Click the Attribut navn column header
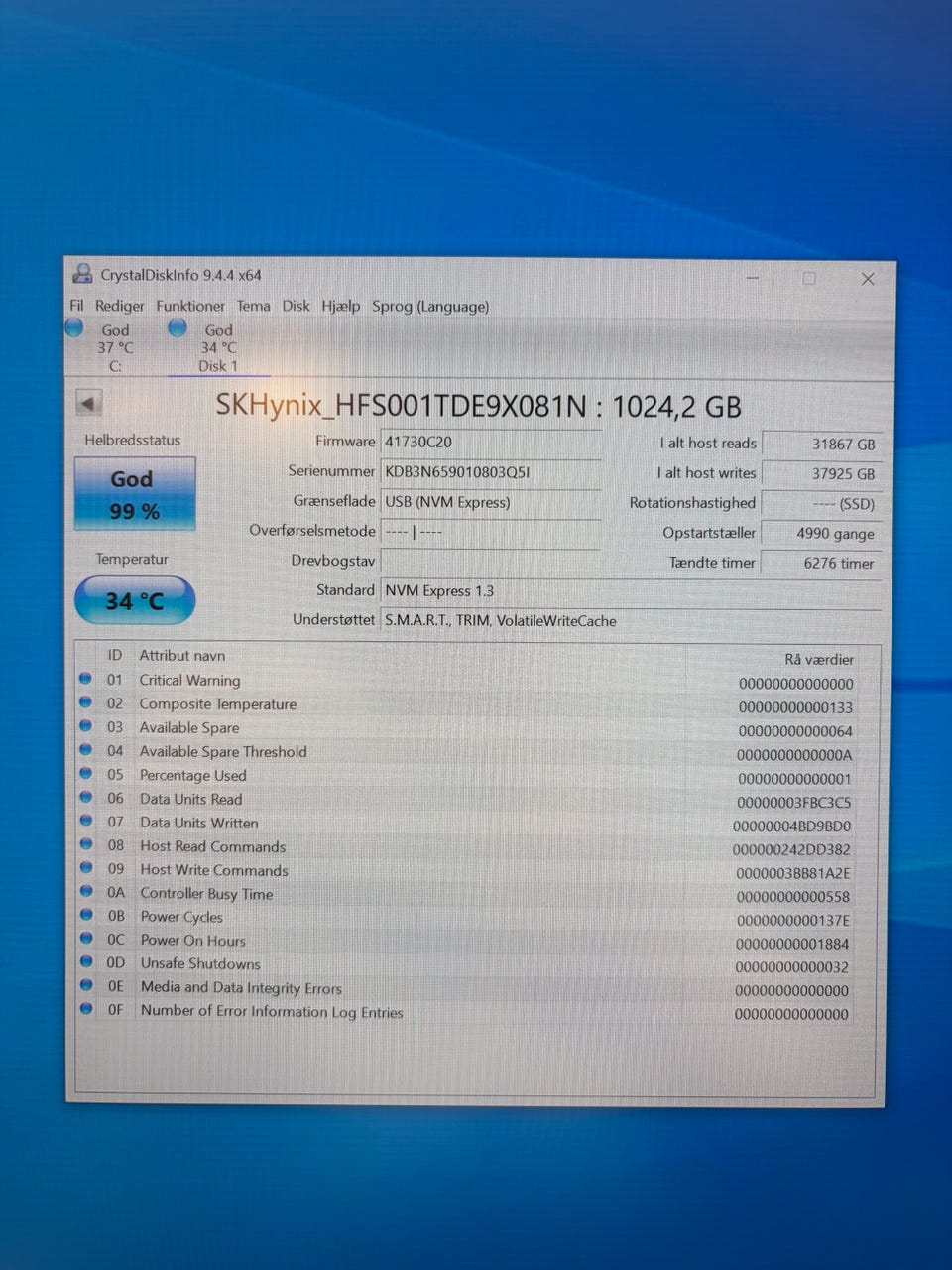 point(182,656)
